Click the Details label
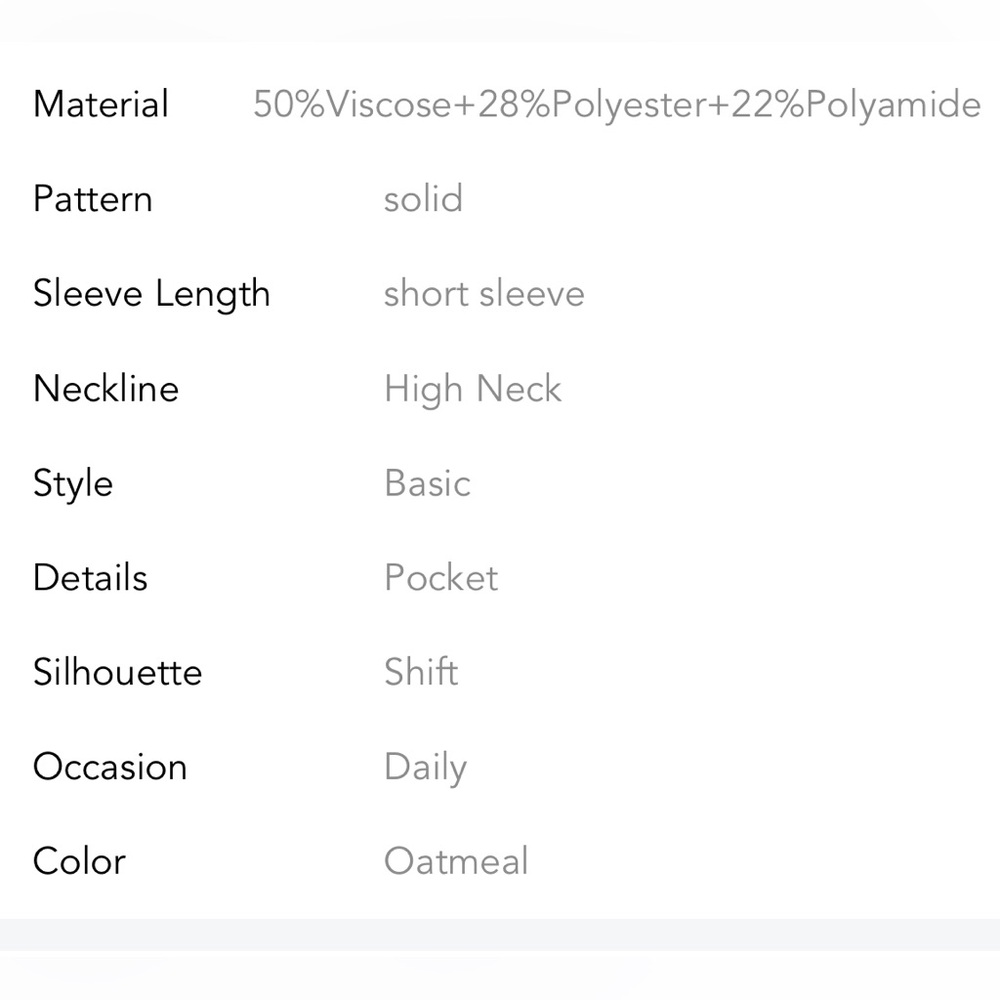Screen dimensions: 1000x1000 pyautogui.click(x=90, y=578)
